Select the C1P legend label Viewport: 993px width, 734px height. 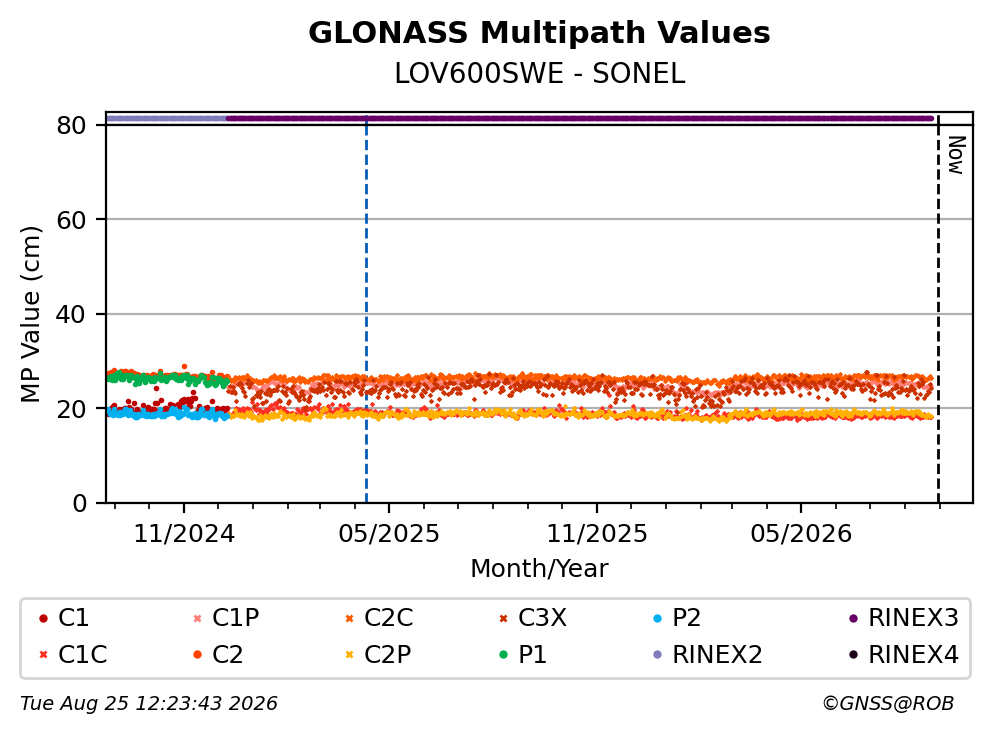(236, 617)
